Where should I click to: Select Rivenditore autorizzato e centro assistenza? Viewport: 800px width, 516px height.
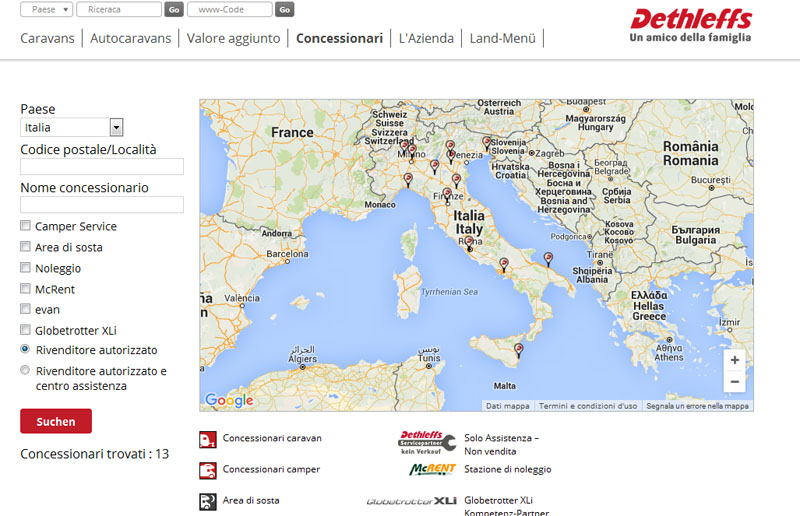pos(26,371)
